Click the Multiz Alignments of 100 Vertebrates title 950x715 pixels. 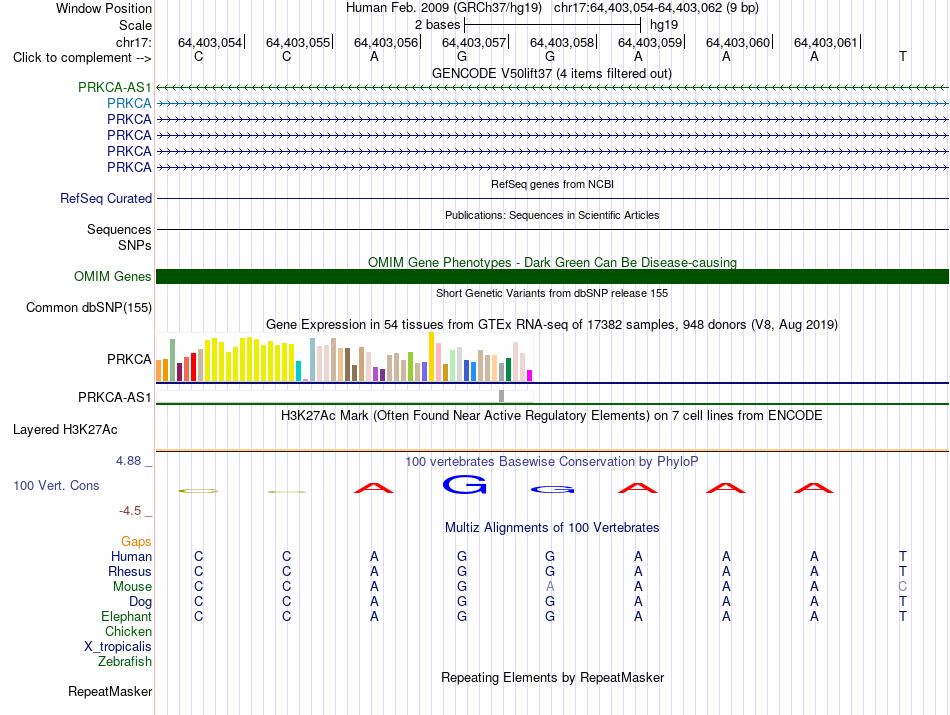click(552, 527)
